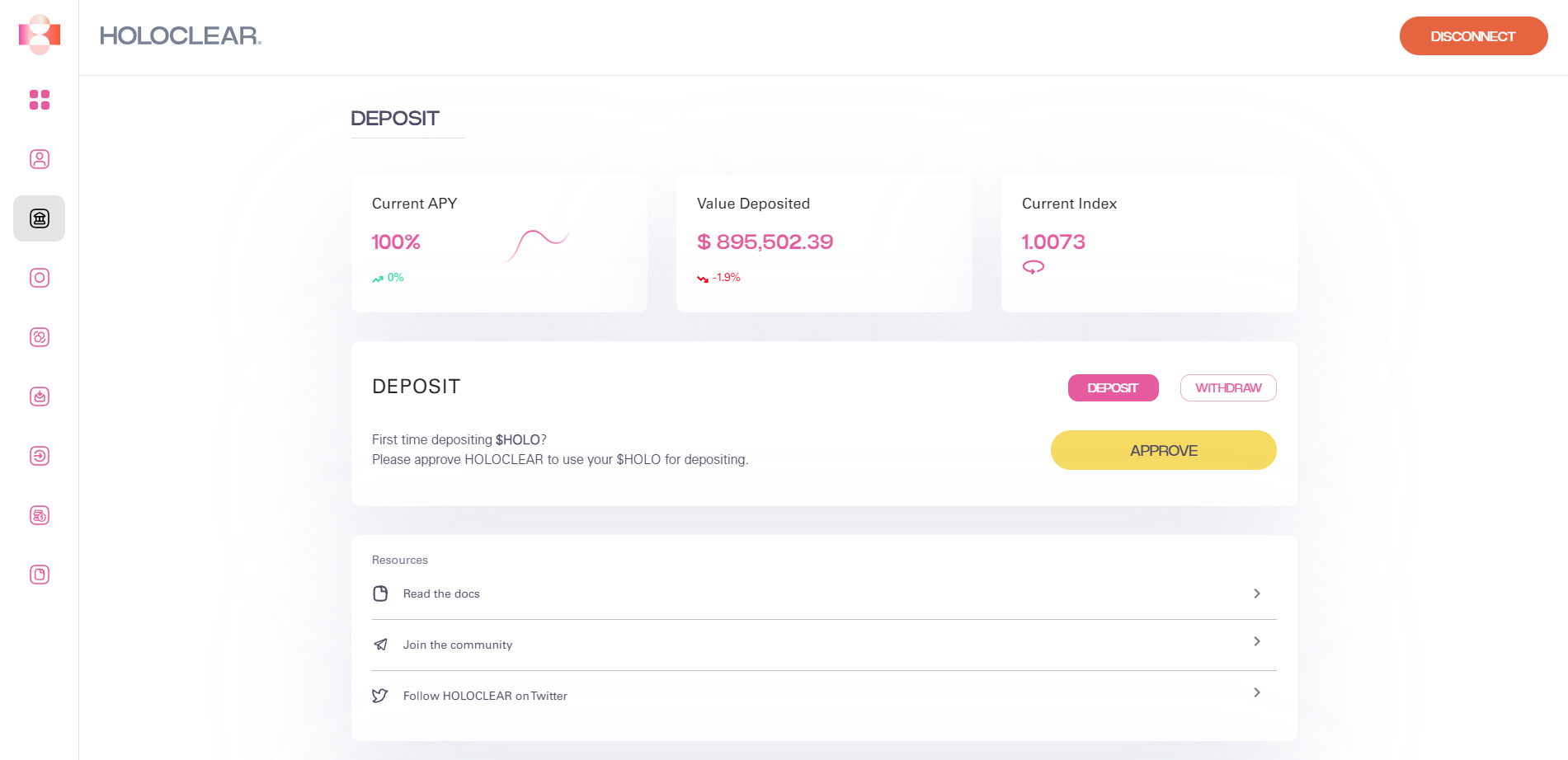Expand the Read the docs chevron
The image size is (1568, 760).
(x=1257, y=593)
